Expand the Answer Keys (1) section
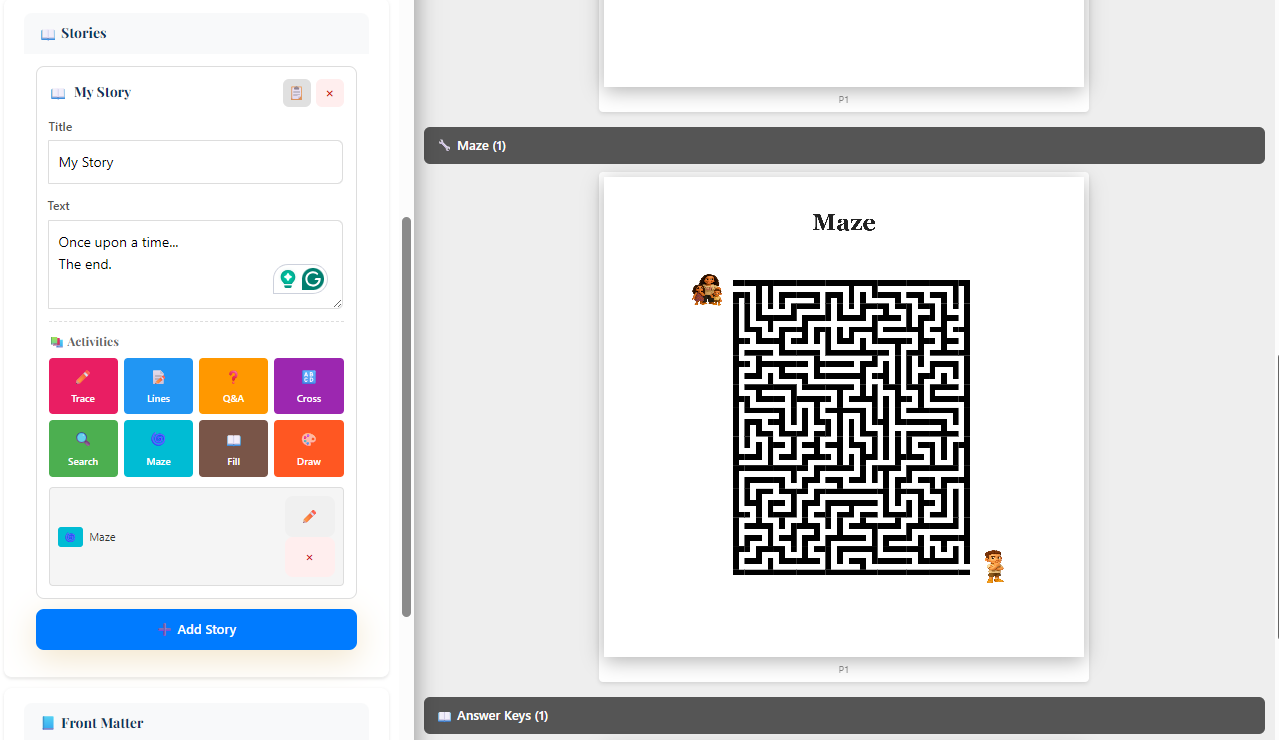The height and width of the screenshot is (740, 1279). pos(843,715)
